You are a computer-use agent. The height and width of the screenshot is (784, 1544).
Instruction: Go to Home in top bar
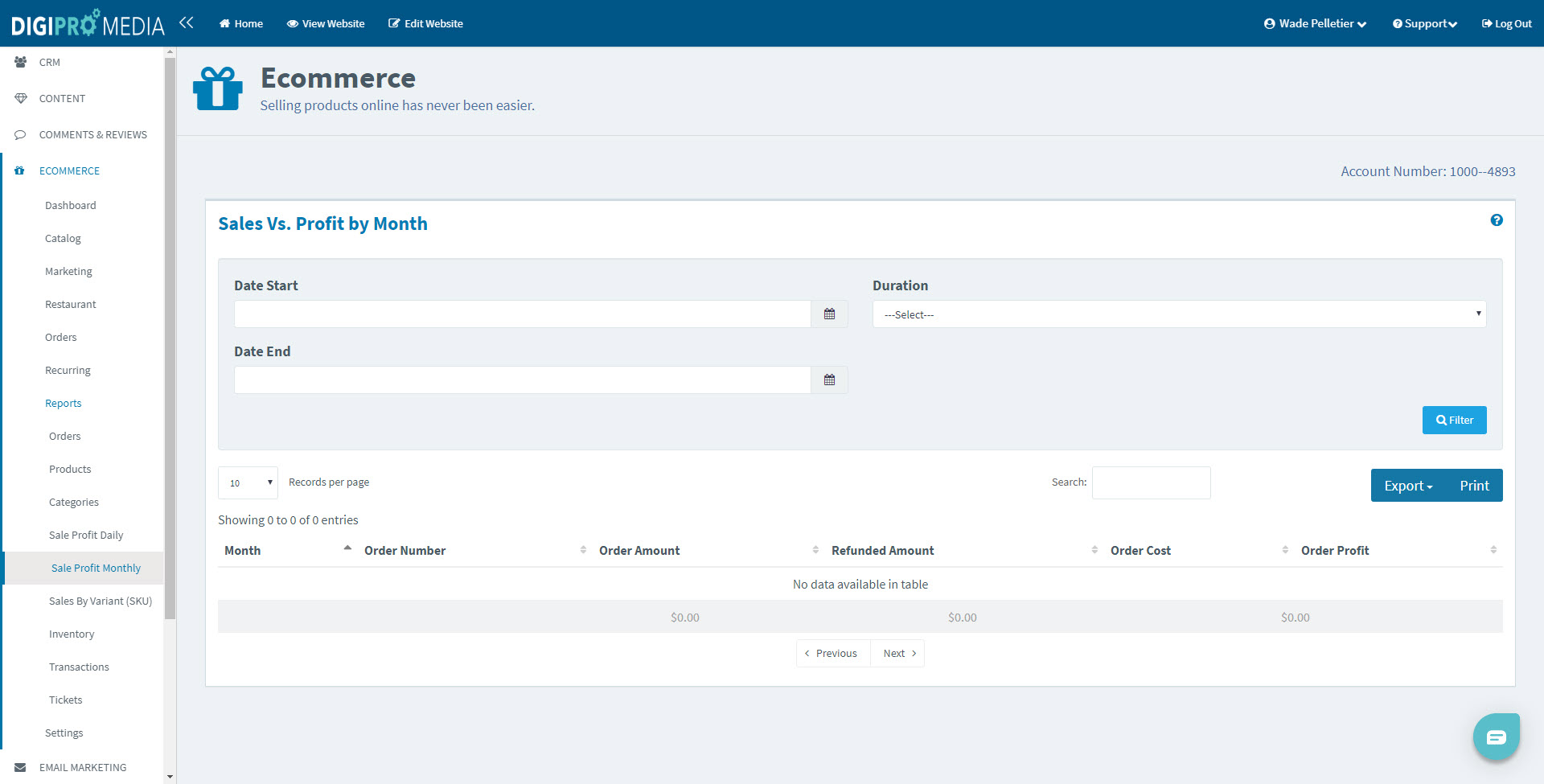point(241,23)
